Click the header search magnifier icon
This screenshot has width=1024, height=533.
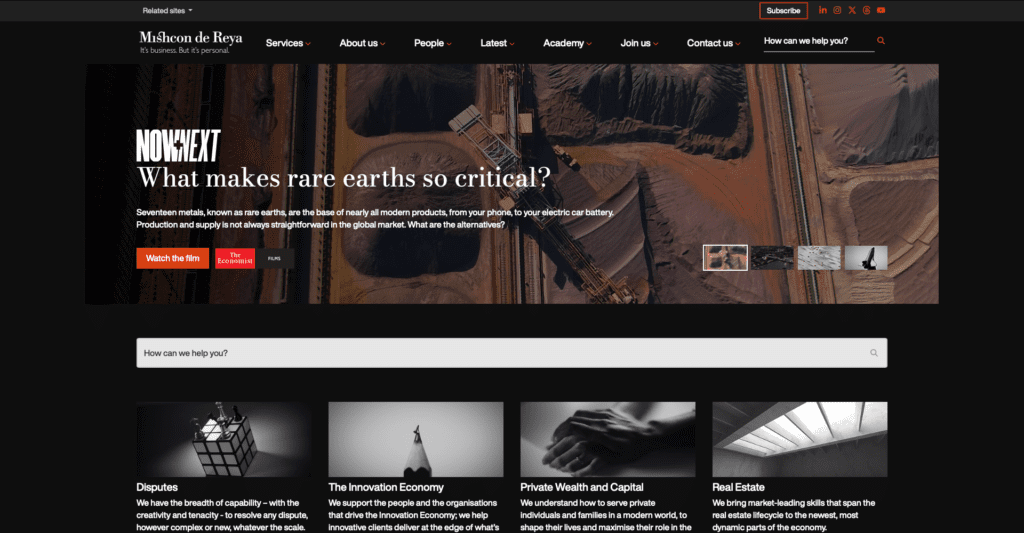pos(881,41)
